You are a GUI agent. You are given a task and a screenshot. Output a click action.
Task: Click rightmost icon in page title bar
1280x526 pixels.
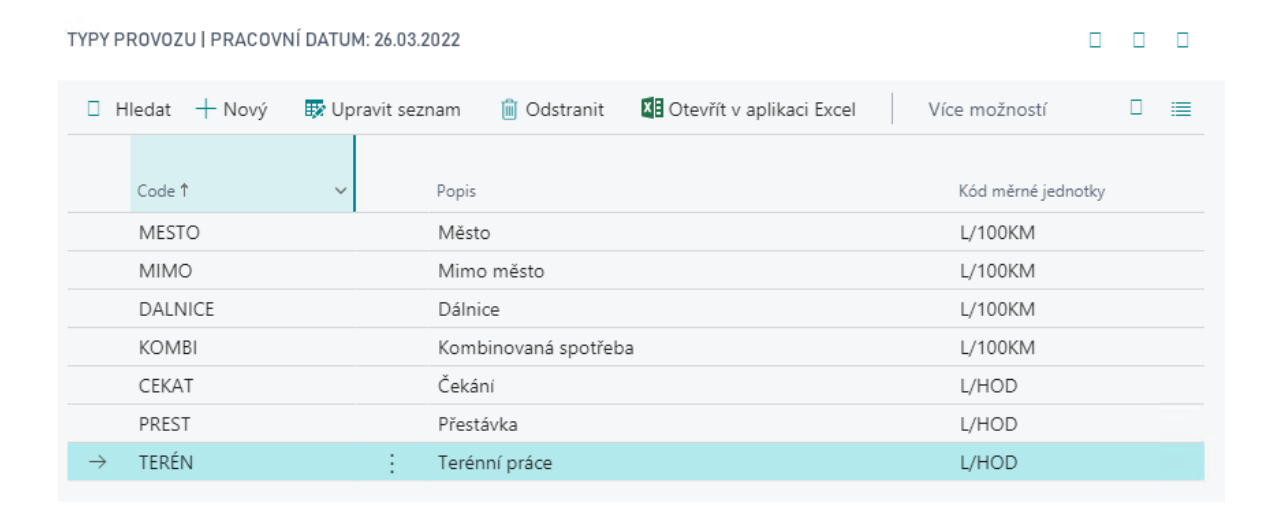[x=1183, y=40]
